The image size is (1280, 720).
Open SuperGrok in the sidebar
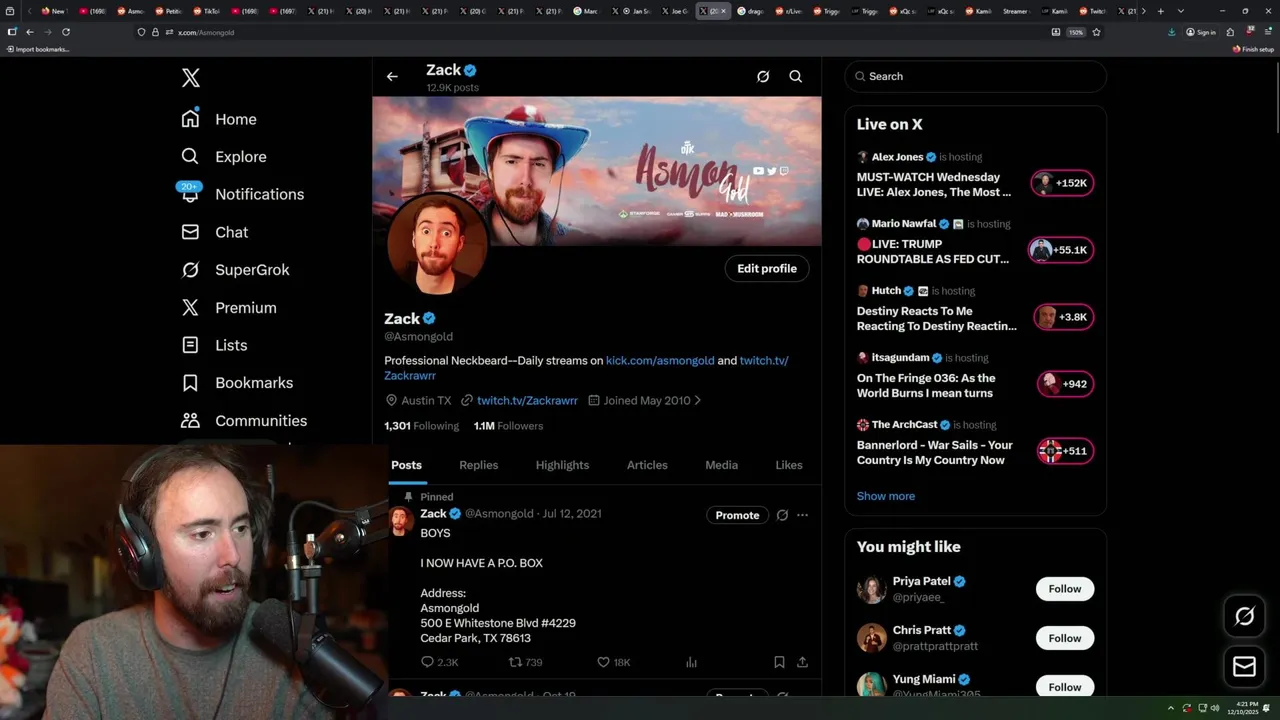coord(235,270)
